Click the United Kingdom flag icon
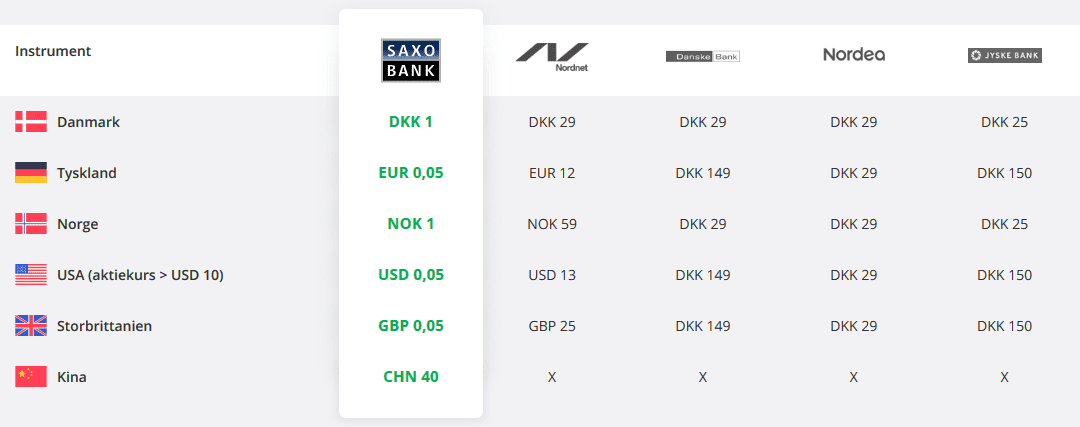 coord(31,326)
